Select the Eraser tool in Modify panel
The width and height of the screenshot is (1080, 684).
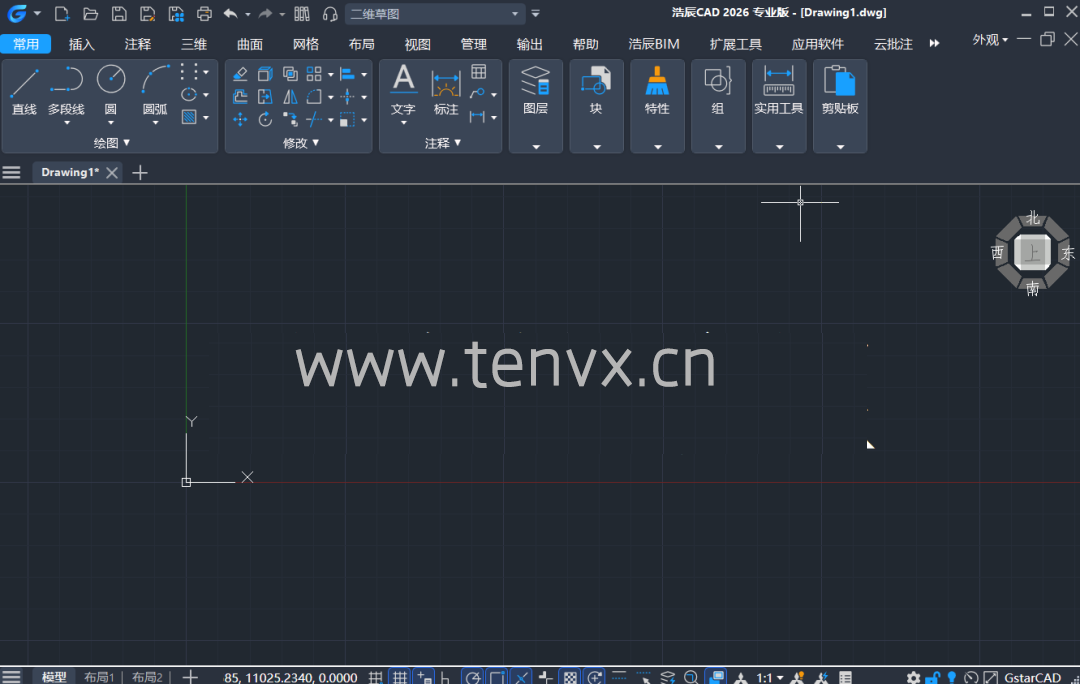(x=240, y=74)
